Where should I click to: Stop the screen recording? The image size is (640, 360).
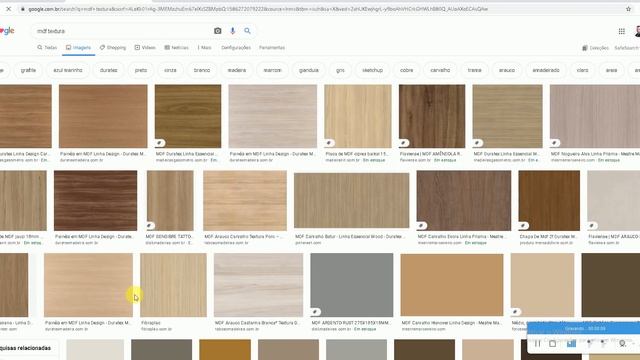553,344
